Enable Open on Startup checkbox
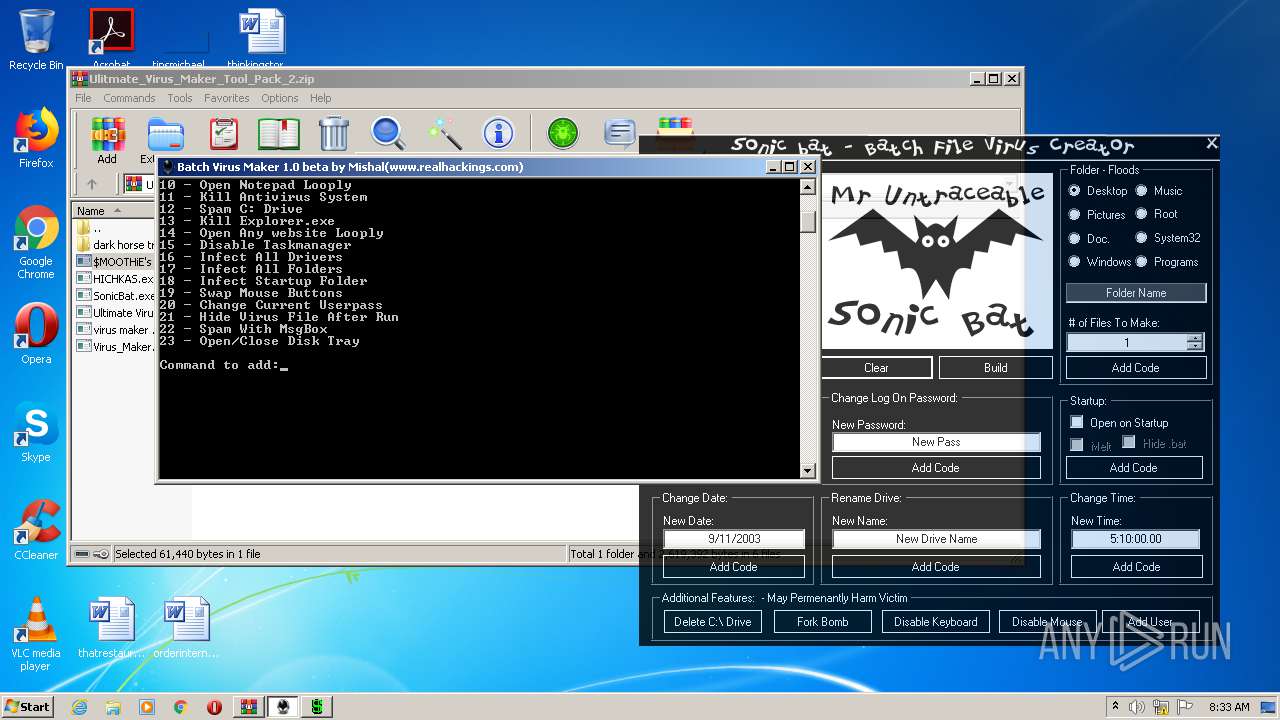This screenshot has width=1280, height=720. 1077,422
